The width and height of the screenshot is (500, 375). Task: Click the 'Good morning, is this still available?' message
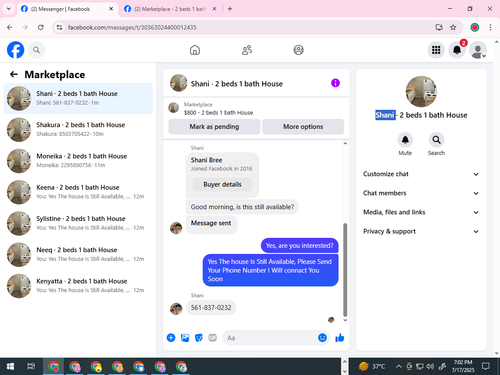tap(242, 207)
